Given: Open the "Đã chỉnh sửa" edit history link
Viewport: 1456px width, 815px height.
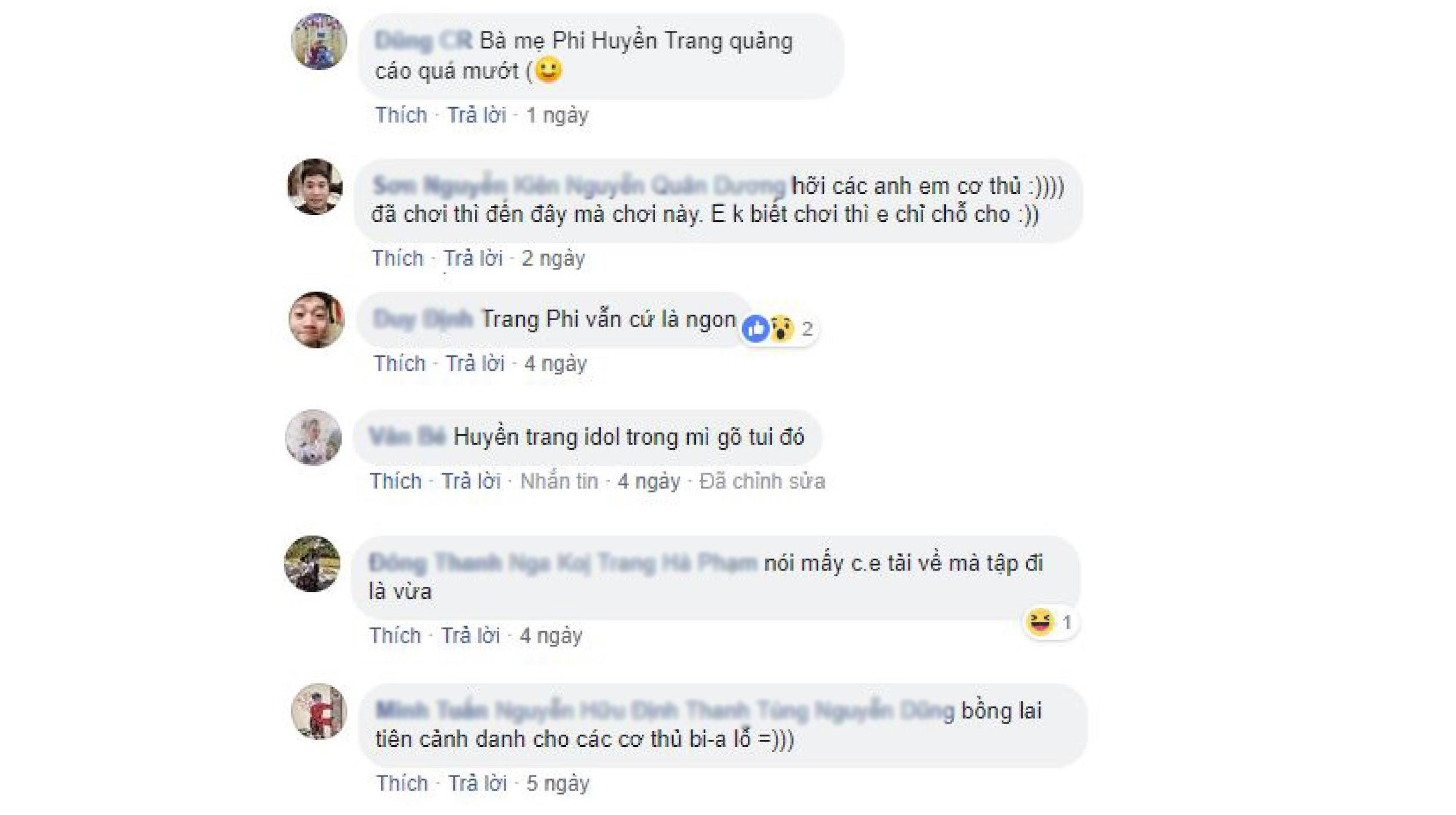Looking at the screenshot, I should coord(762,481).
